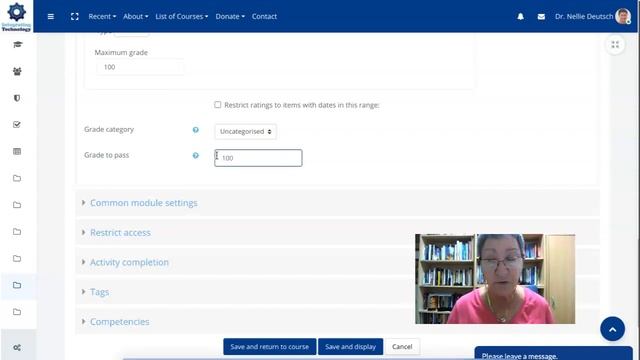Open the messages envelope icon
The height and width of the screenshot is (360, 640).
(x=541, y=16)
